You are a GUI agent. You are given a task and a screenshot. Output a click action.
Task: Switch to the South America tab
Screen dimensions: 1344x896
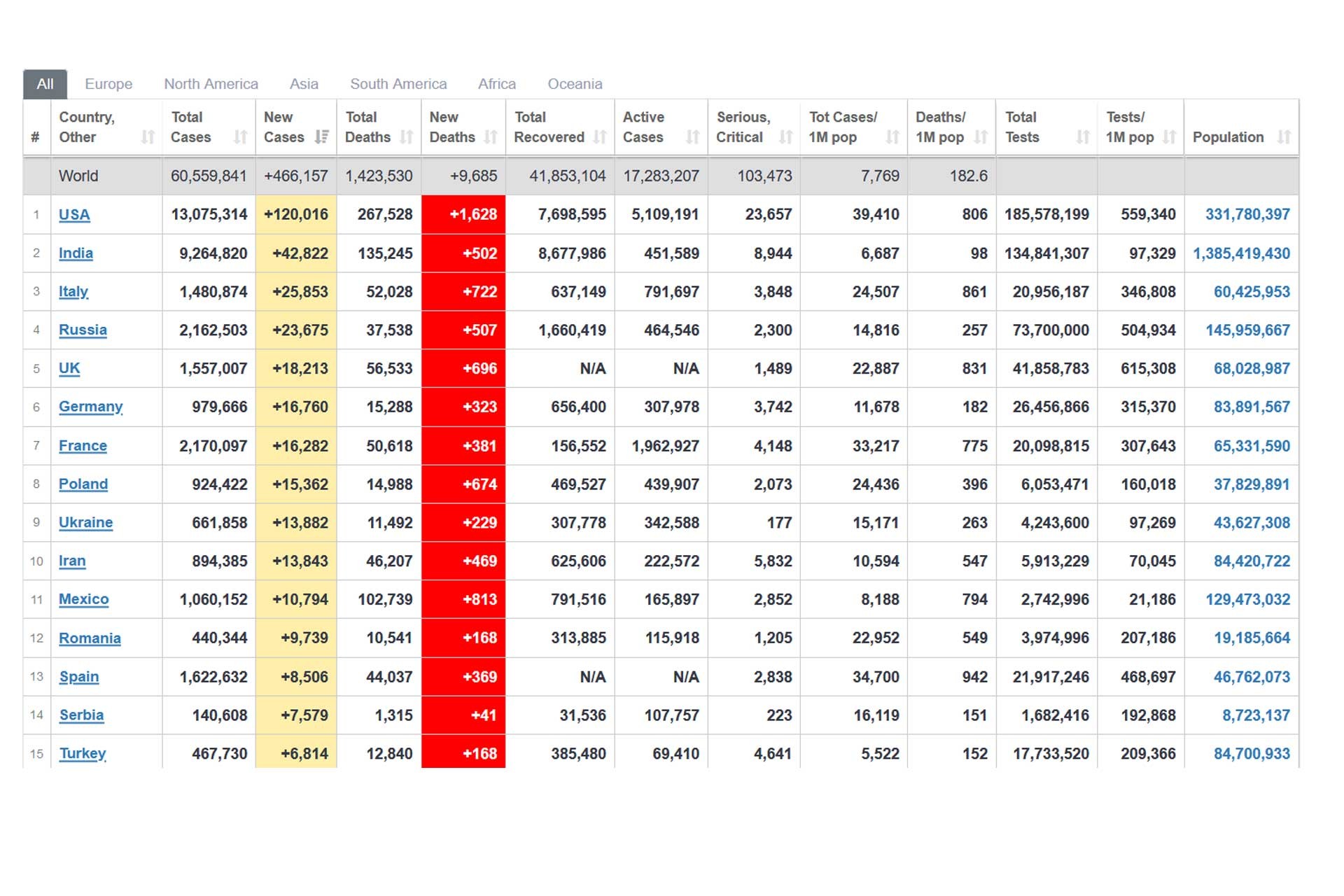click(x=398, y=84)
